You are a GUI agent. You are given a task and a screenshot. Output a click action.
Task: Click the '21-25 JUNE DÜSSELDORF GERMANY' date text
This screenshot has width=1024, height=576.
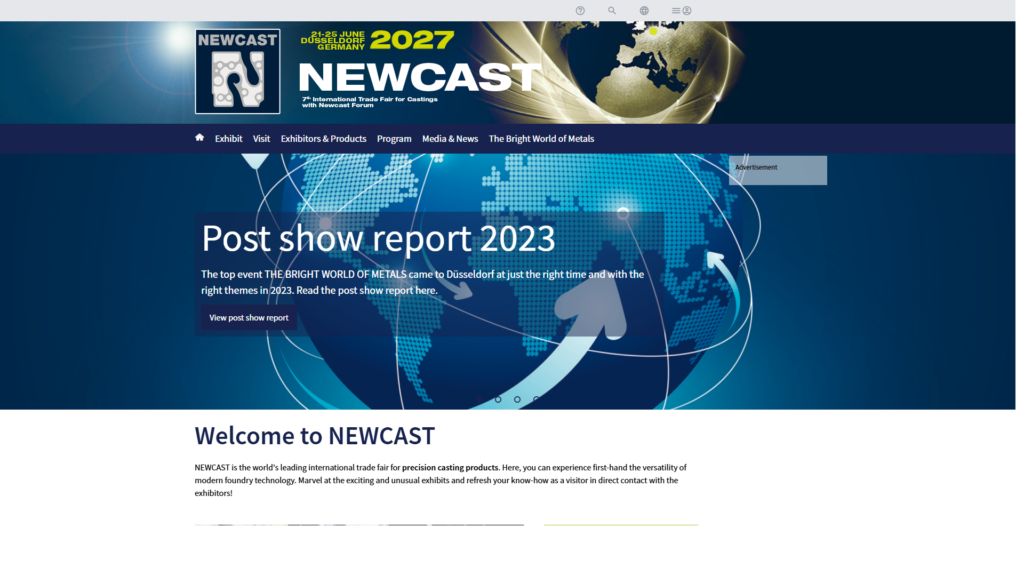point(333,40)
